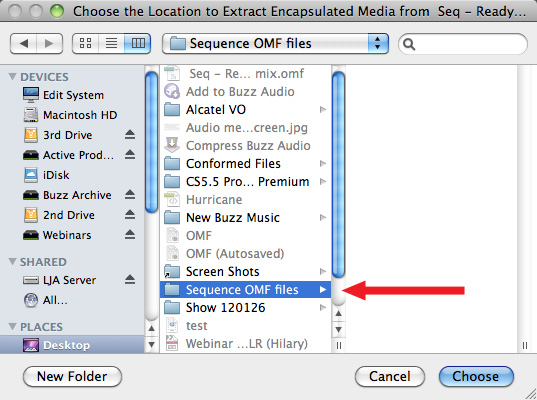Go forward with the right arrow button
The image size is (537, 400).
coord(49,43)
